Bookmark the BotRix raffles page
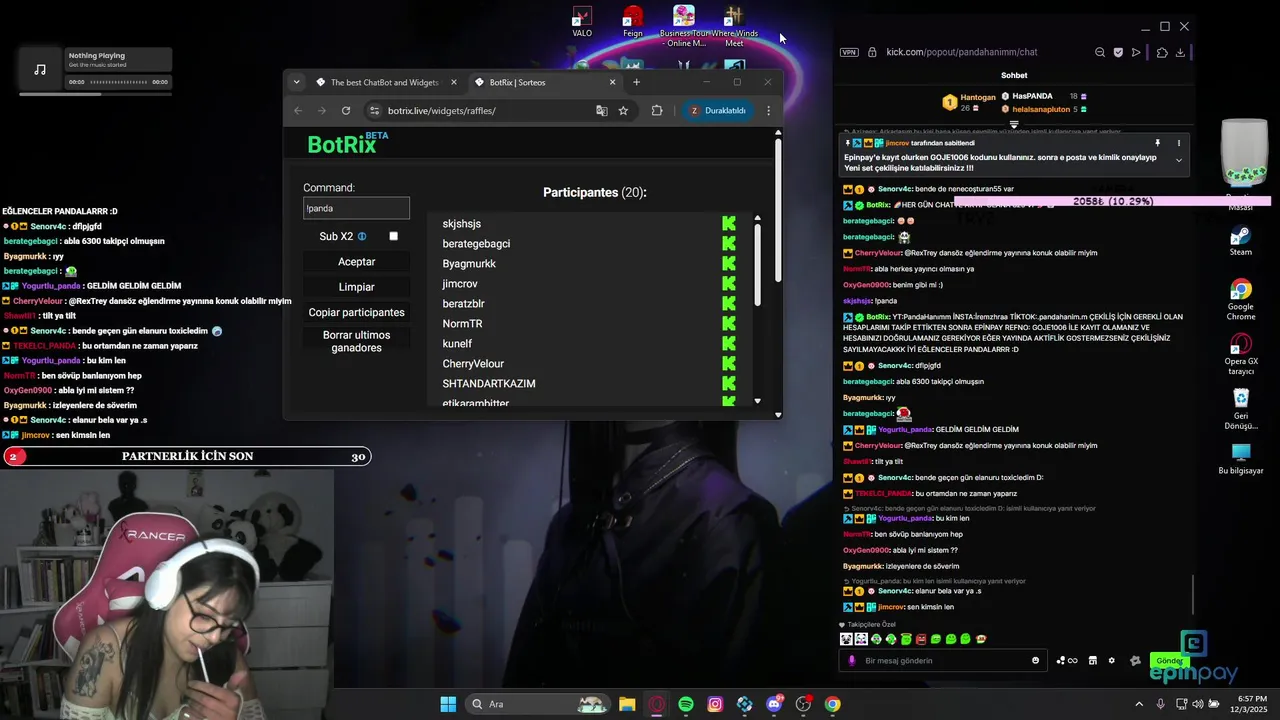 point(623,111)
